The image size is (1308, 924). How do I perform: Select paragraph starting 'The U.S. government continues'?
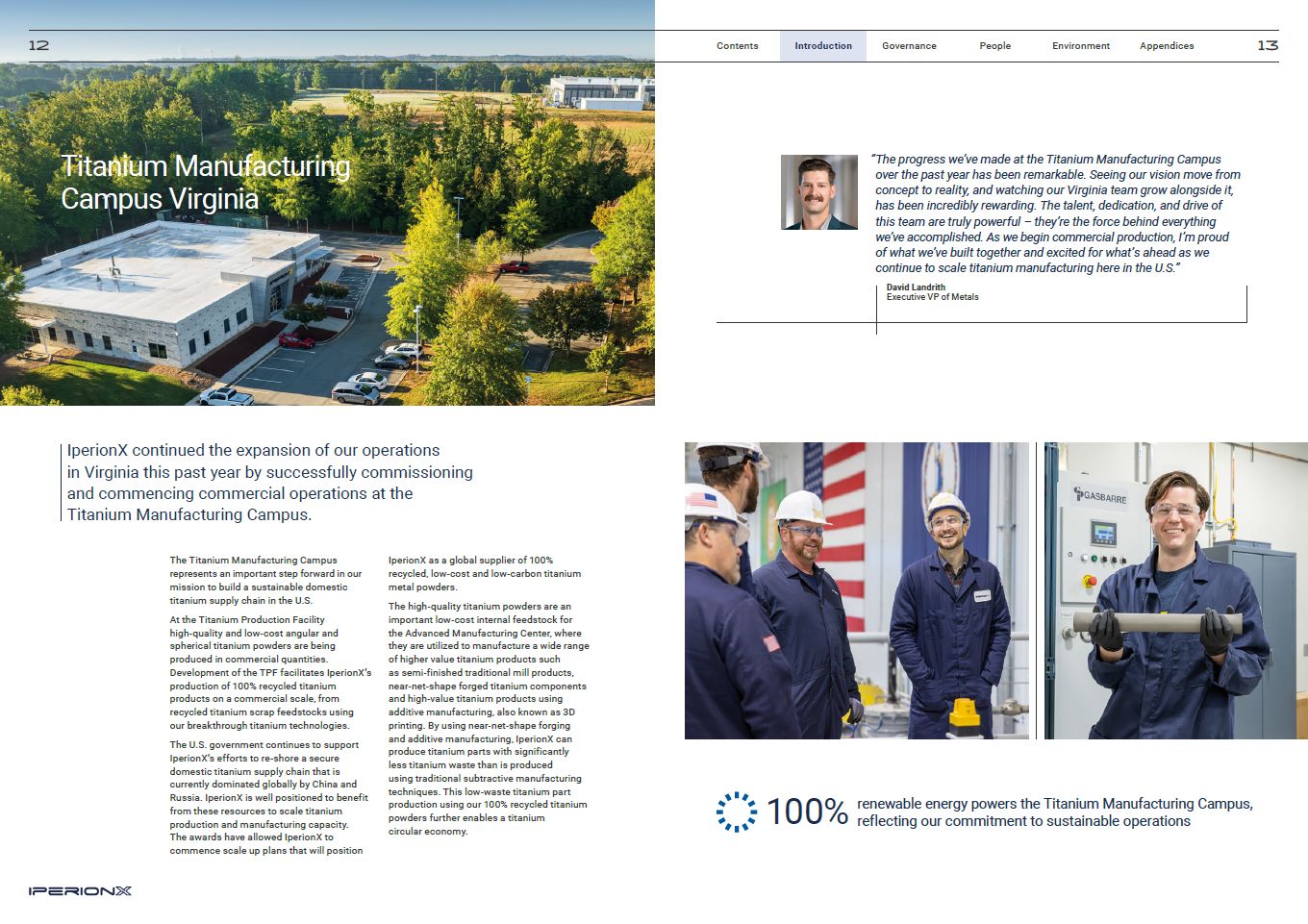tap(269, 798)
